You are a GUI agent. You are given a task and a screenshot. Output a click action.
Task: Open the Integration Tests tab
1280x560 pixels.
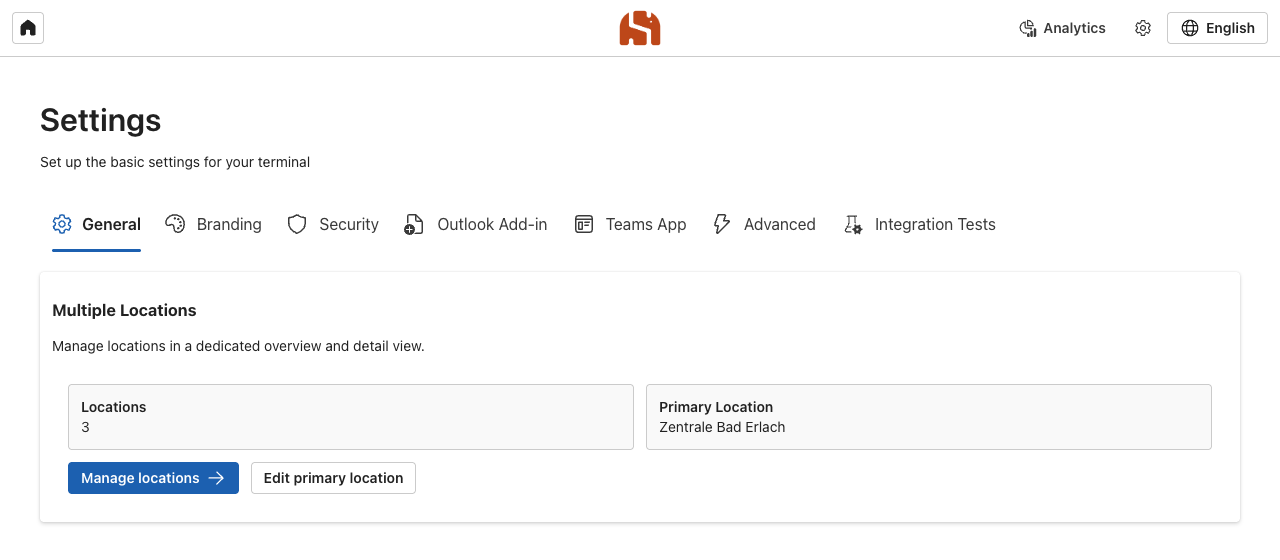[919, 224]
